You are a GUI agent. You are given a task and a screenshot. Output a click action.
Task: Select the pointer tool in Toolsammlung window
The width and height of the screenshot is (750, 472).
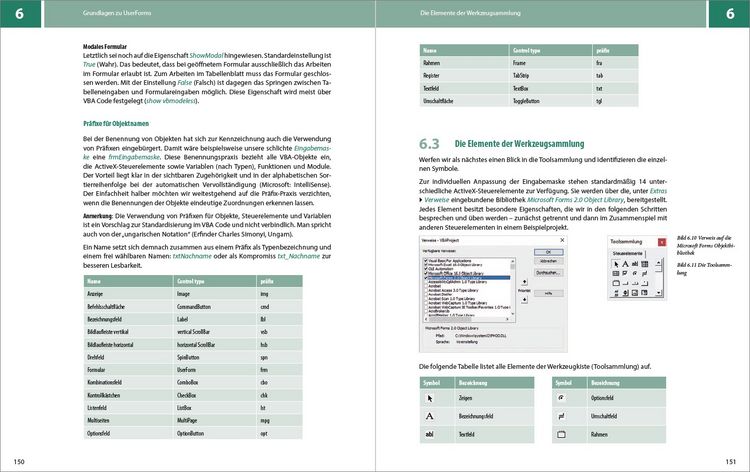pyautogui.click(x=616, y=264)
